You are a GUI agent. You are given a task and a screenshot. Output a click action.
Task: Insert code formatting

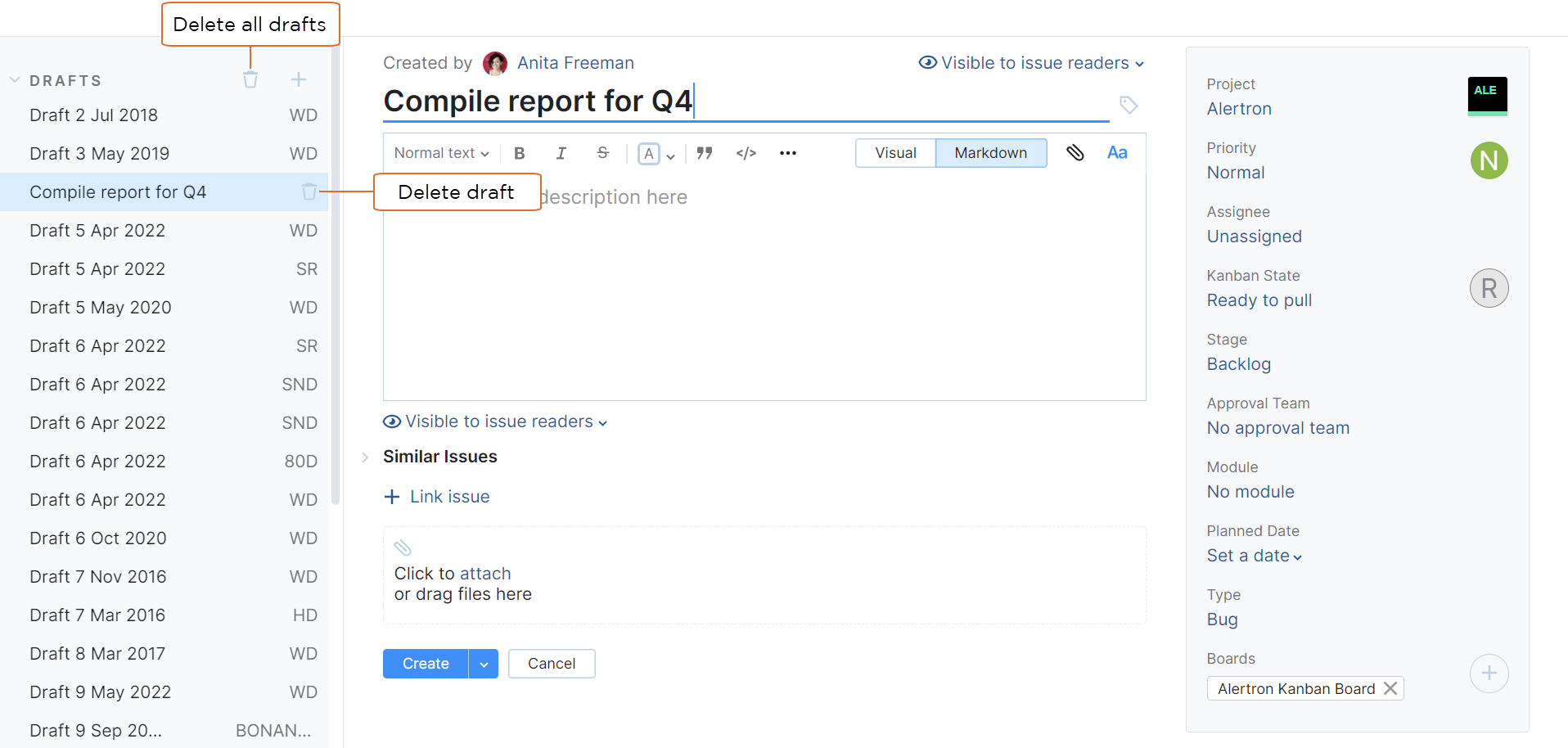tap(746, 153)
